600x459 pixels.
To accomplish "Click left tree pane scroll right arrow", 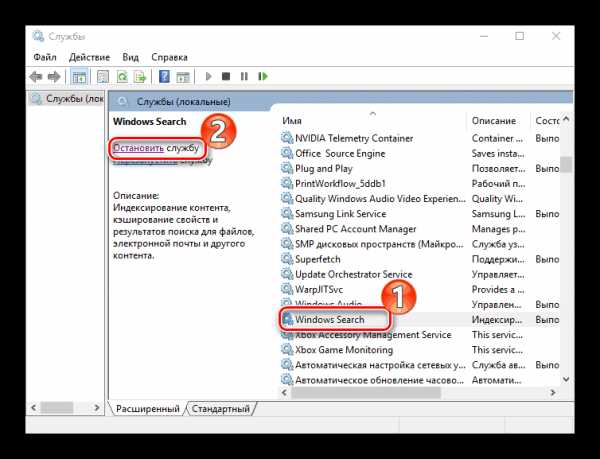I will tap(97, 408).
